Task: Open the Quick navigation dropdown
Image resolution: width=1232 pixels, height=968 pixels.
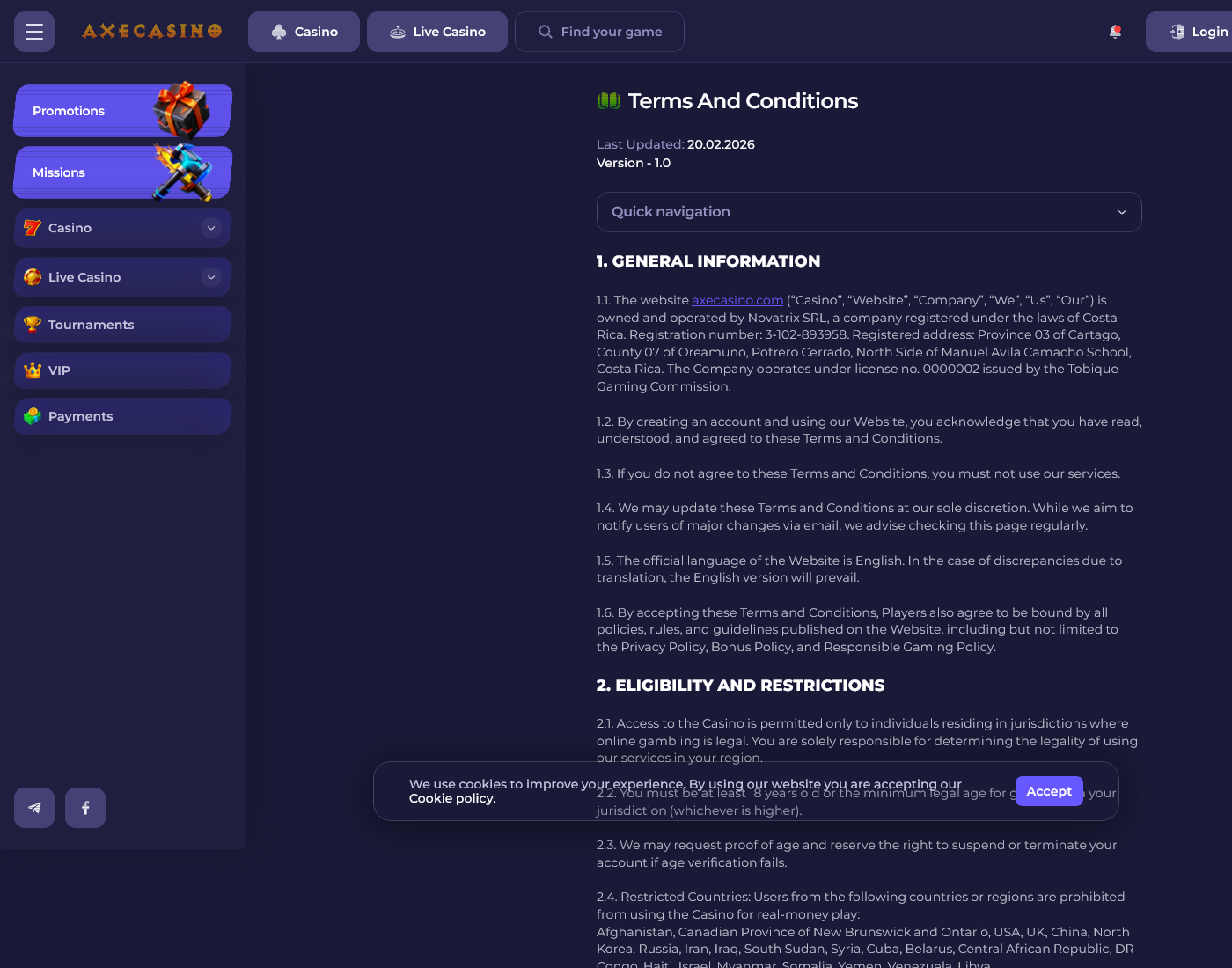Action: (869, 212)
